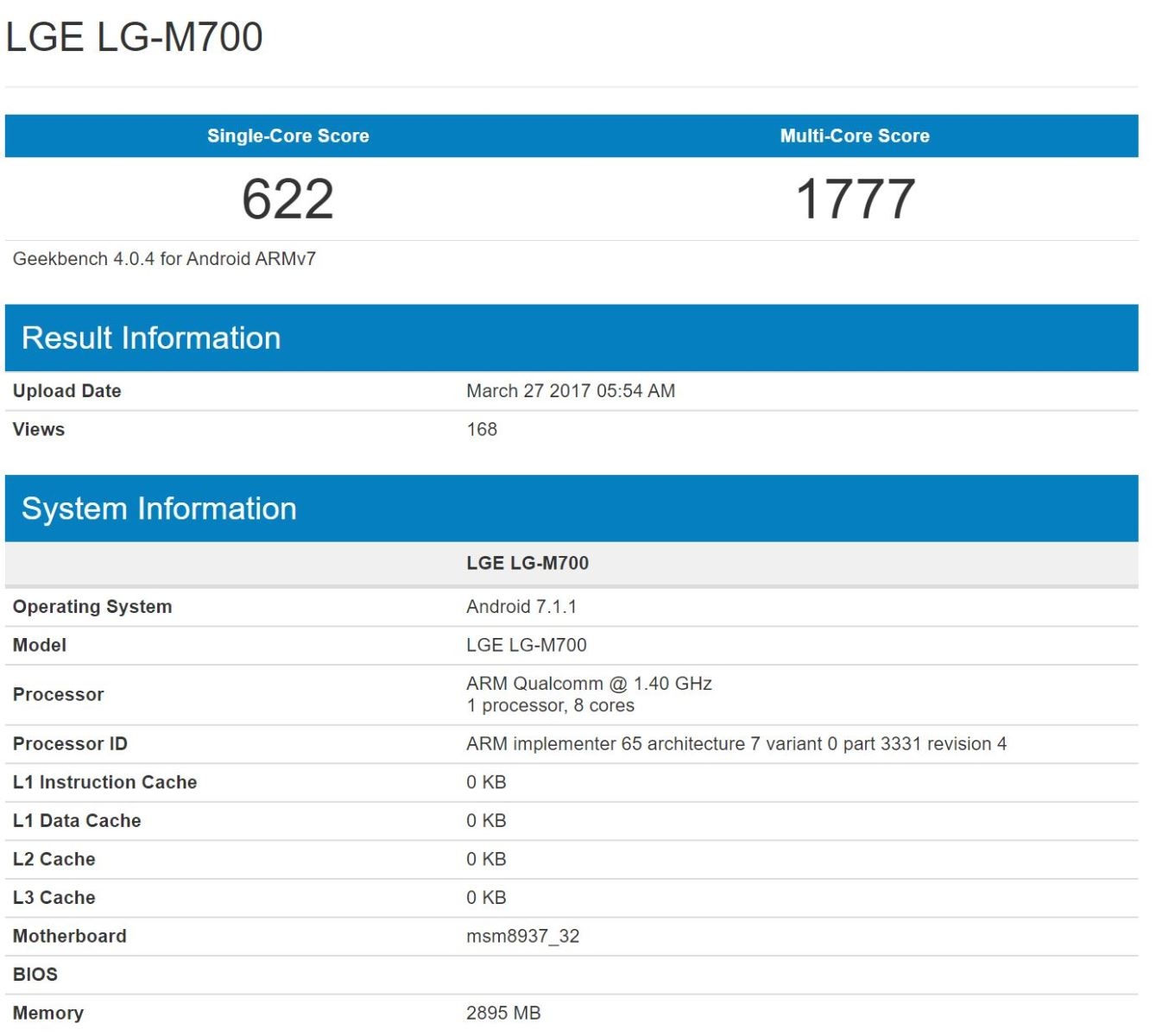Select the Memory value 2895 MB
The height and width of the screenshot is (1036, 1156).
click(x=502, y=1013)
